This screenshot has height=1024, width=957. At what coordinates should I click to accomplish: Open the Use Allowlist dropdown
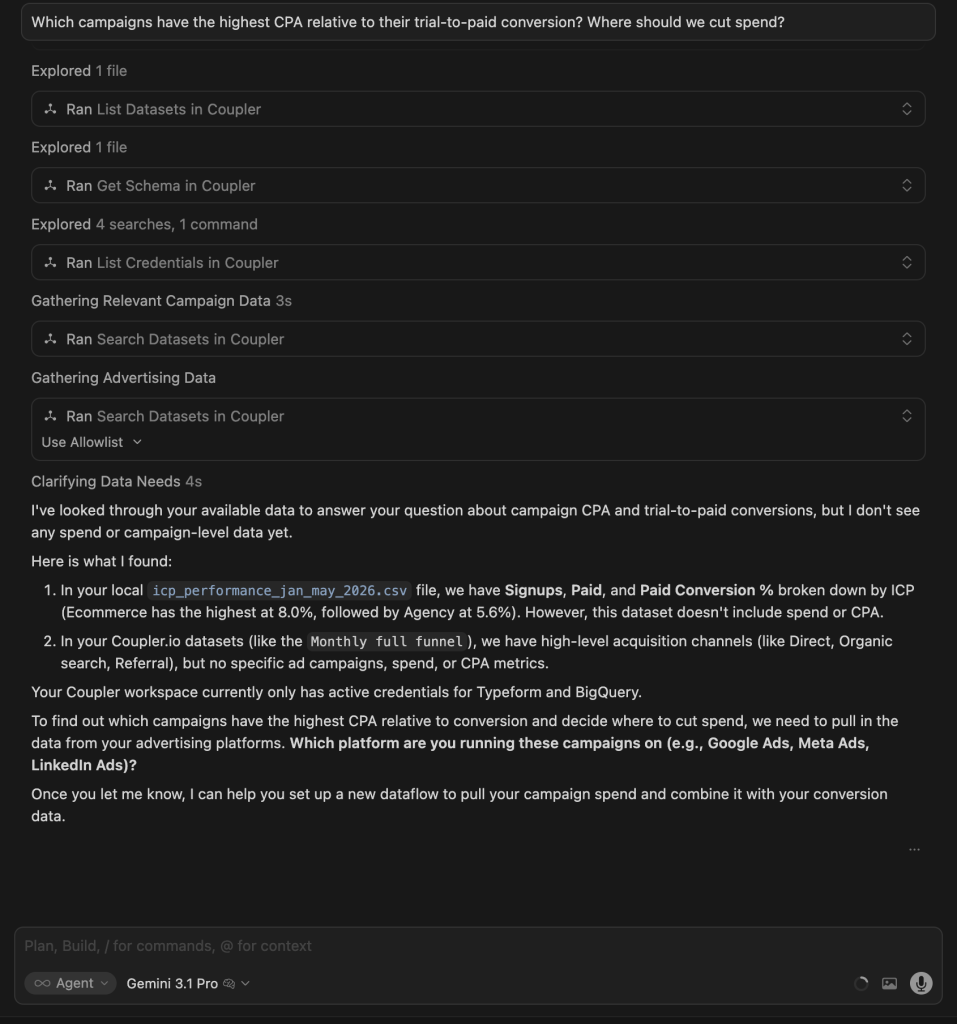91,442
